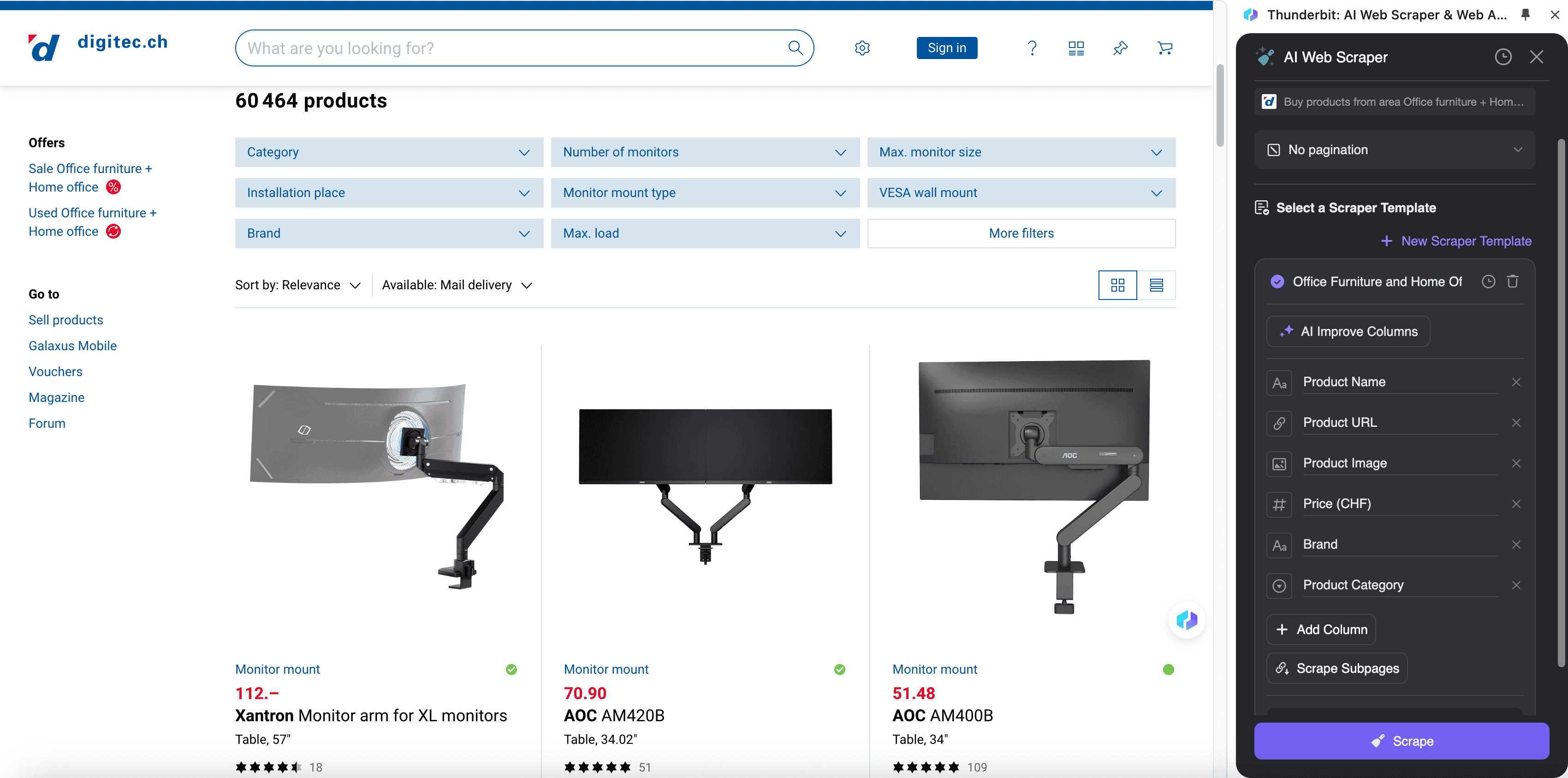Screen dimensions: 1568x778
Task: Expand Sort by Relevance dropdown
Action: tap(298, 285)
